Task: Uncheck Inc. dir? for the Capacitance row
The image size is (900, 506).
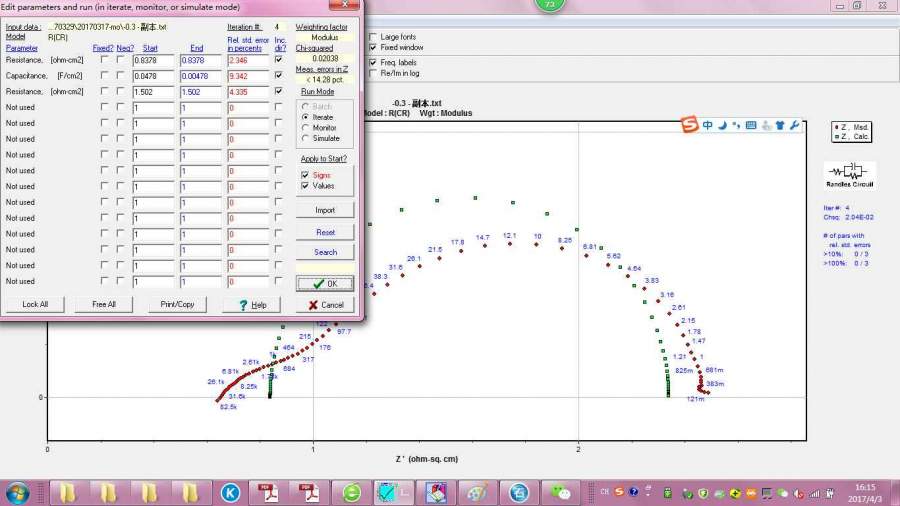Action: 278,75
